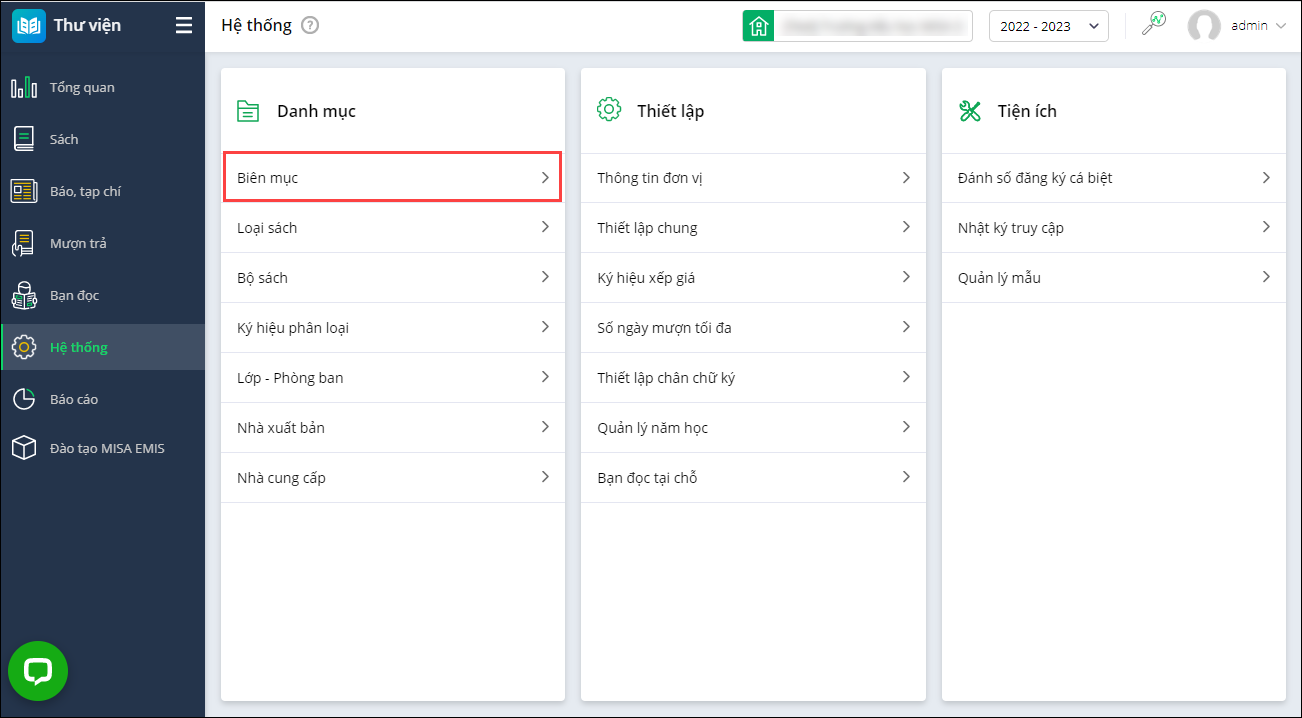Click the blurred school name field
This screenshot has height=718, width=1302.
[872, 26]
